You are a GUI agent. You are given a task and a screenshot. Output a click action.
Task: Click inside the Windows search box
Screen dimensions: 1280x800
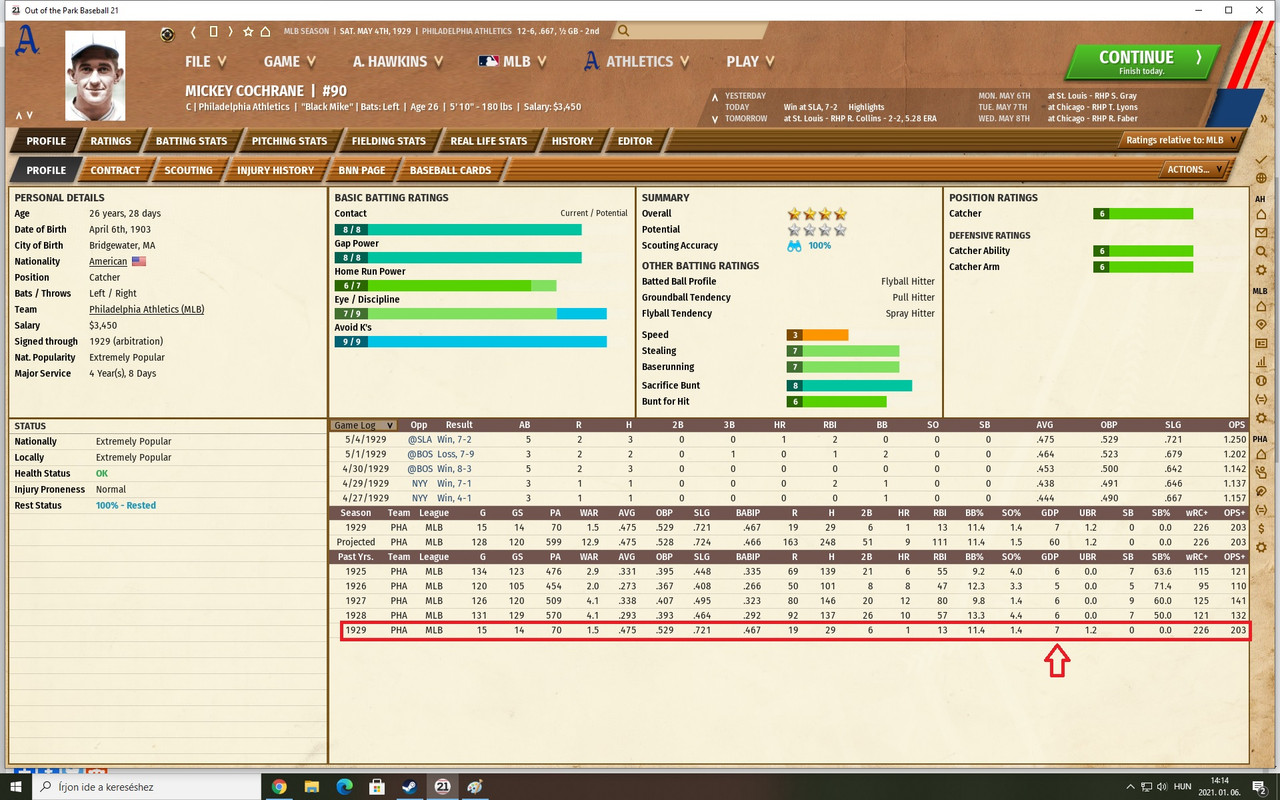145,787
